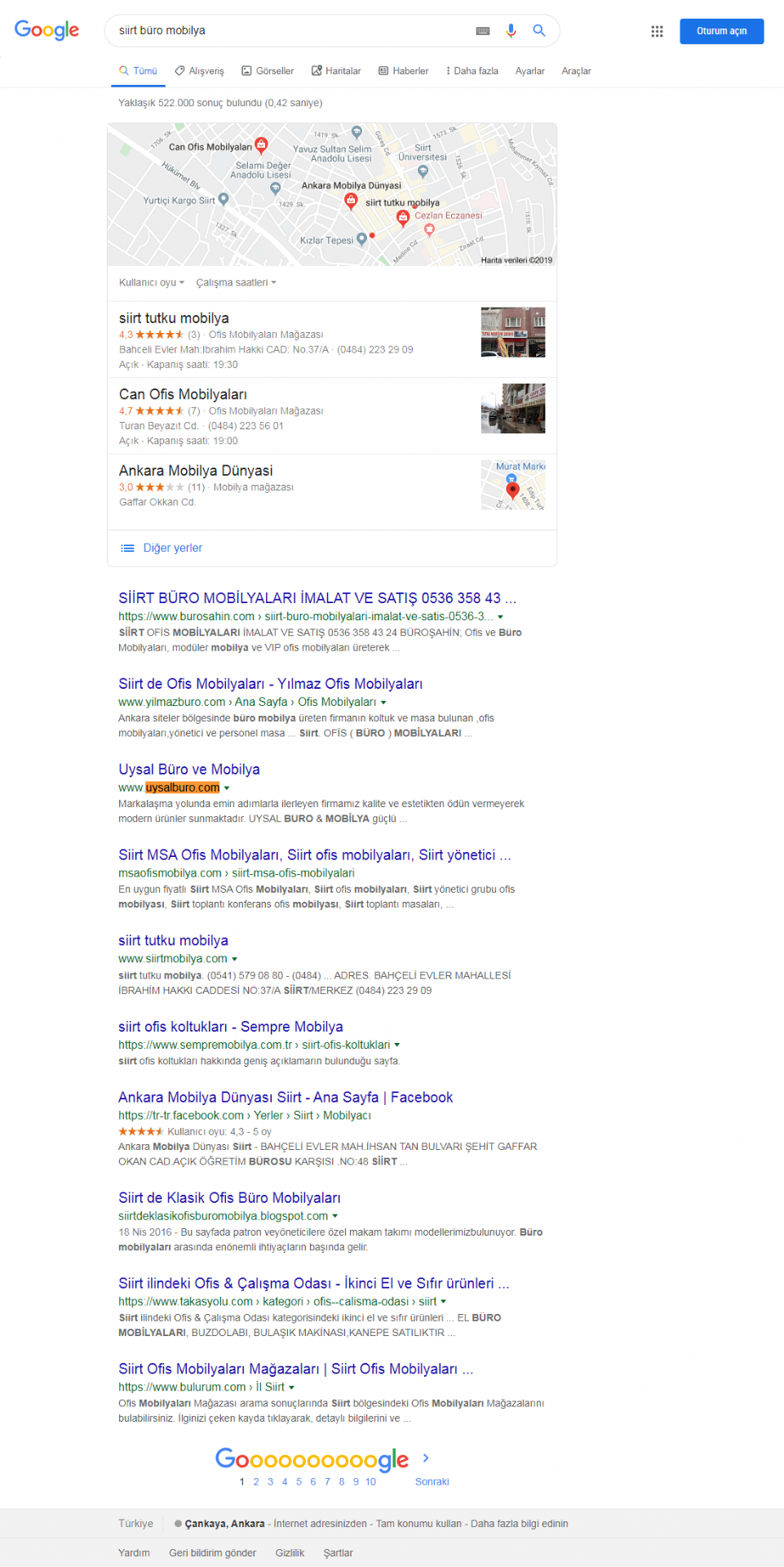Open the Daha fazla menu

pyautogui.click(x=472, y=71)
